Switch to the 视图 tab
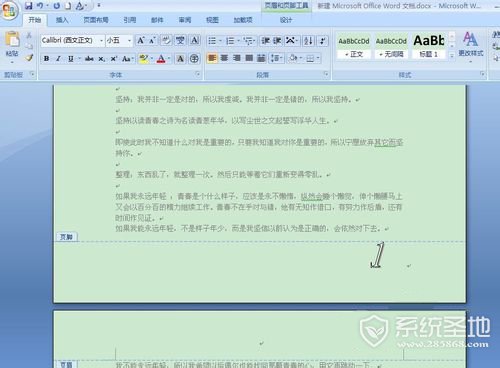 point(212,20)
